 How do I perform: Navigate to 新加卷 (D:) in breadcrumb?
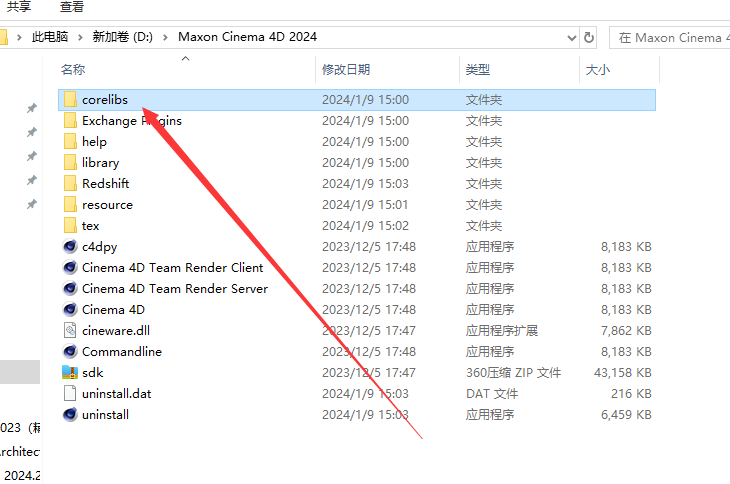click(x=122, y=37)
